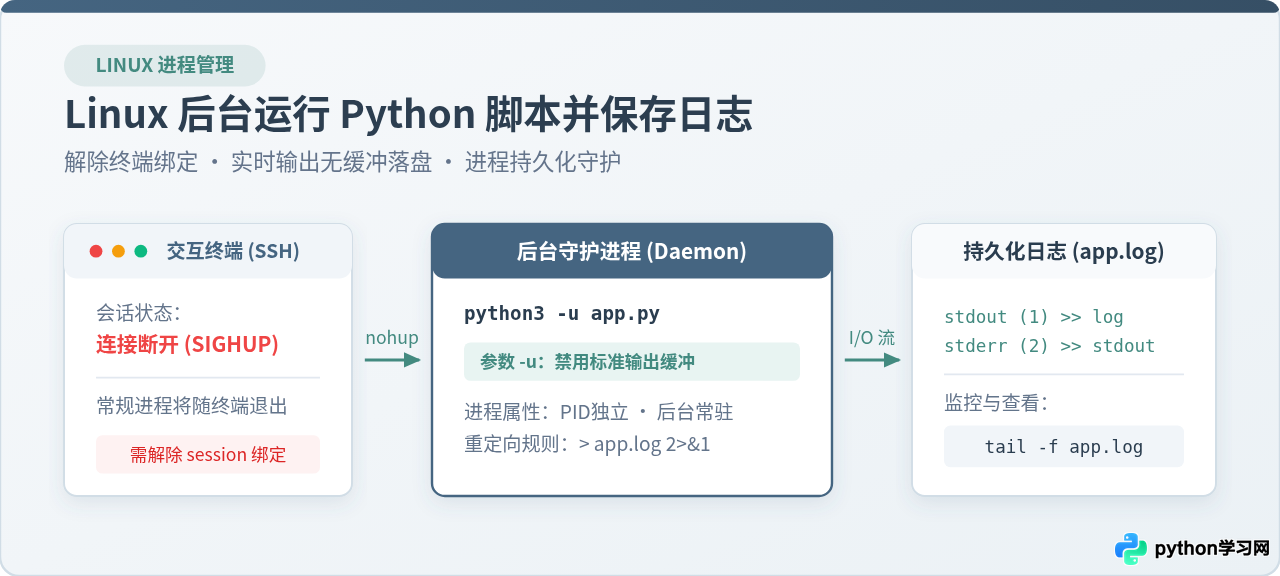Click the 重定向规则：> app.log 2>&1 line
The width and height of the screenshot is (1280, 576).
587,444
